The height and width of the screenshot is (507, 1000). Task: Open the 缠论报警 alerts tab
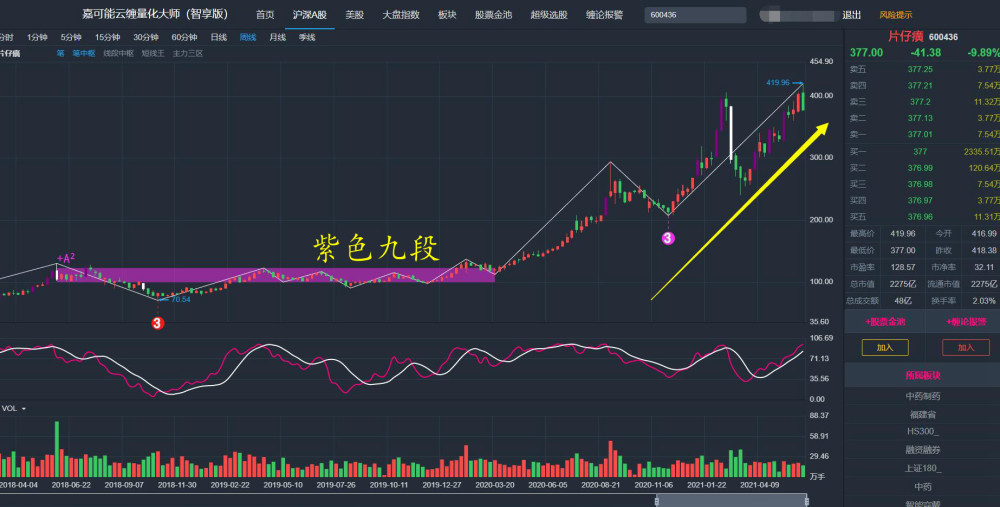click(604, 15)
